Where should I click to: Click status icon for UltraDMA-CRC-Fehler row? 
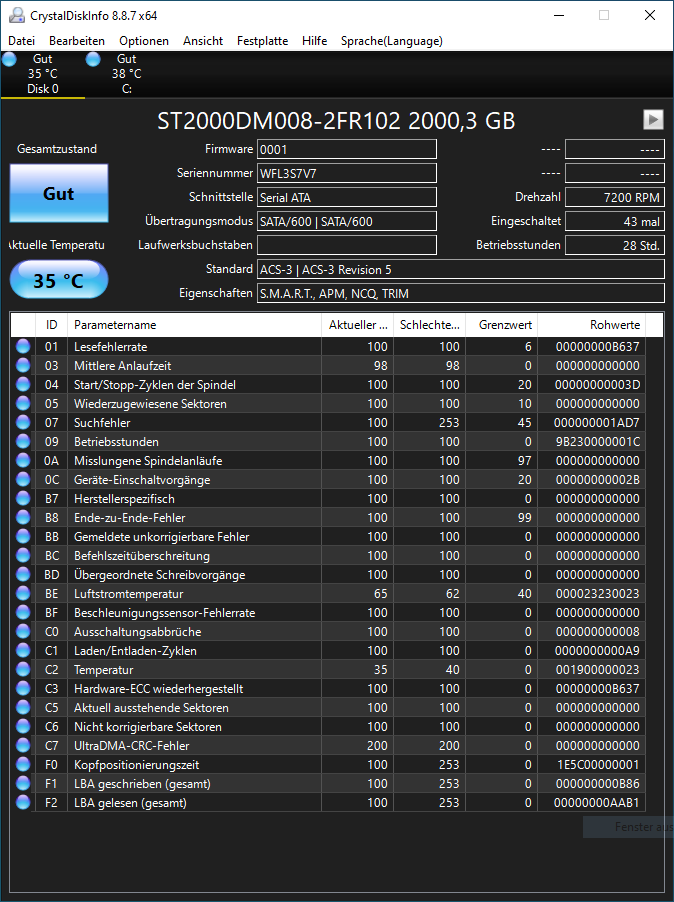point(23,745)
